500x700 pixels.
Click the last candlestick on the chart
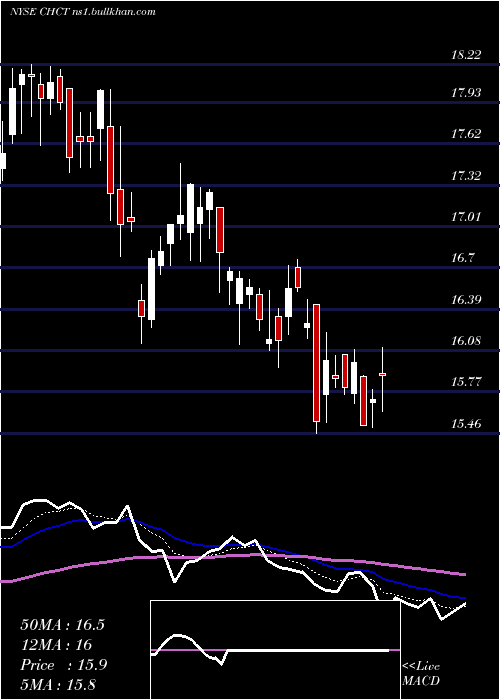click(383, 379)
